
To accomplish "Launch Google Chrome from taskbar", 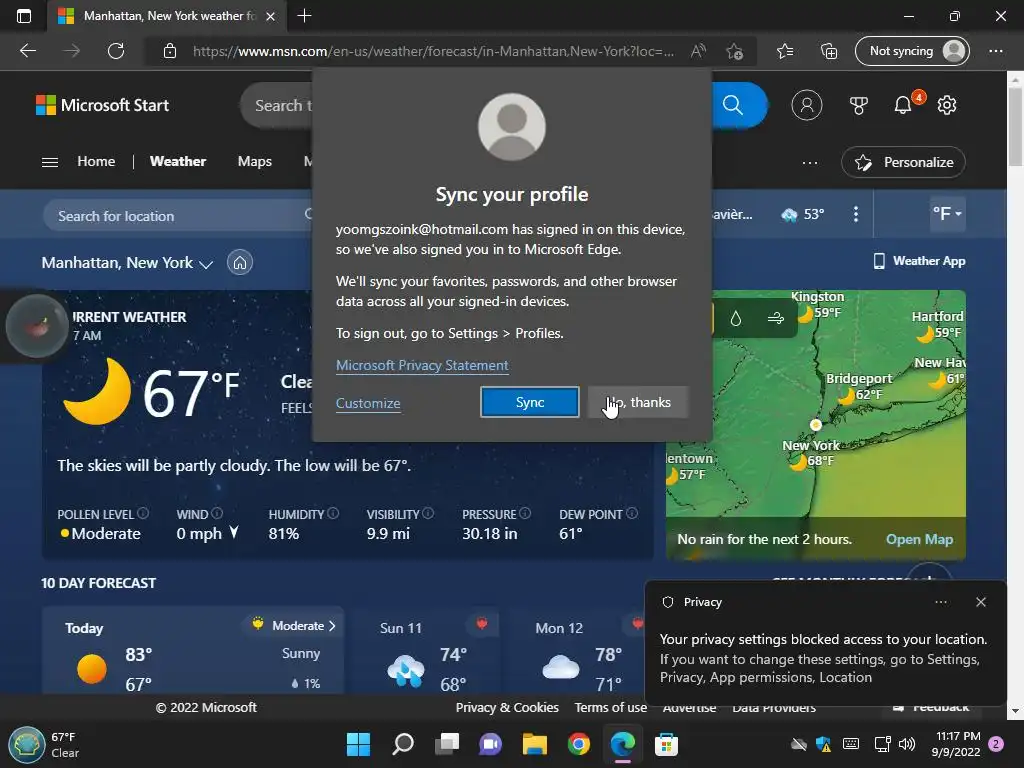I will coord(579,744).
